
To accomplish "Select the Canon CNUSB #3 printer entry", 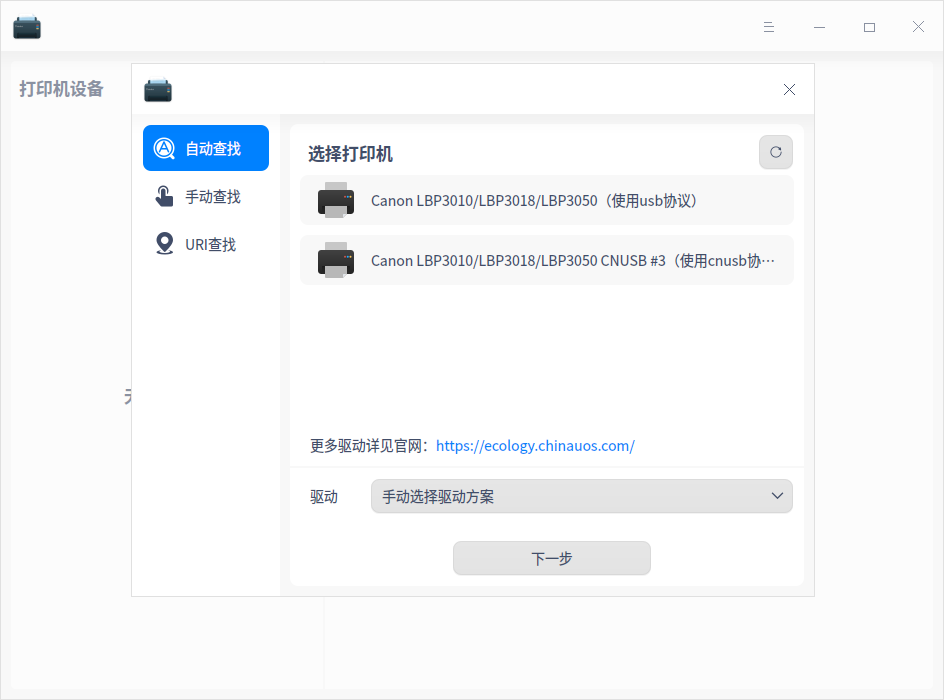I will [x=548, y=260].
